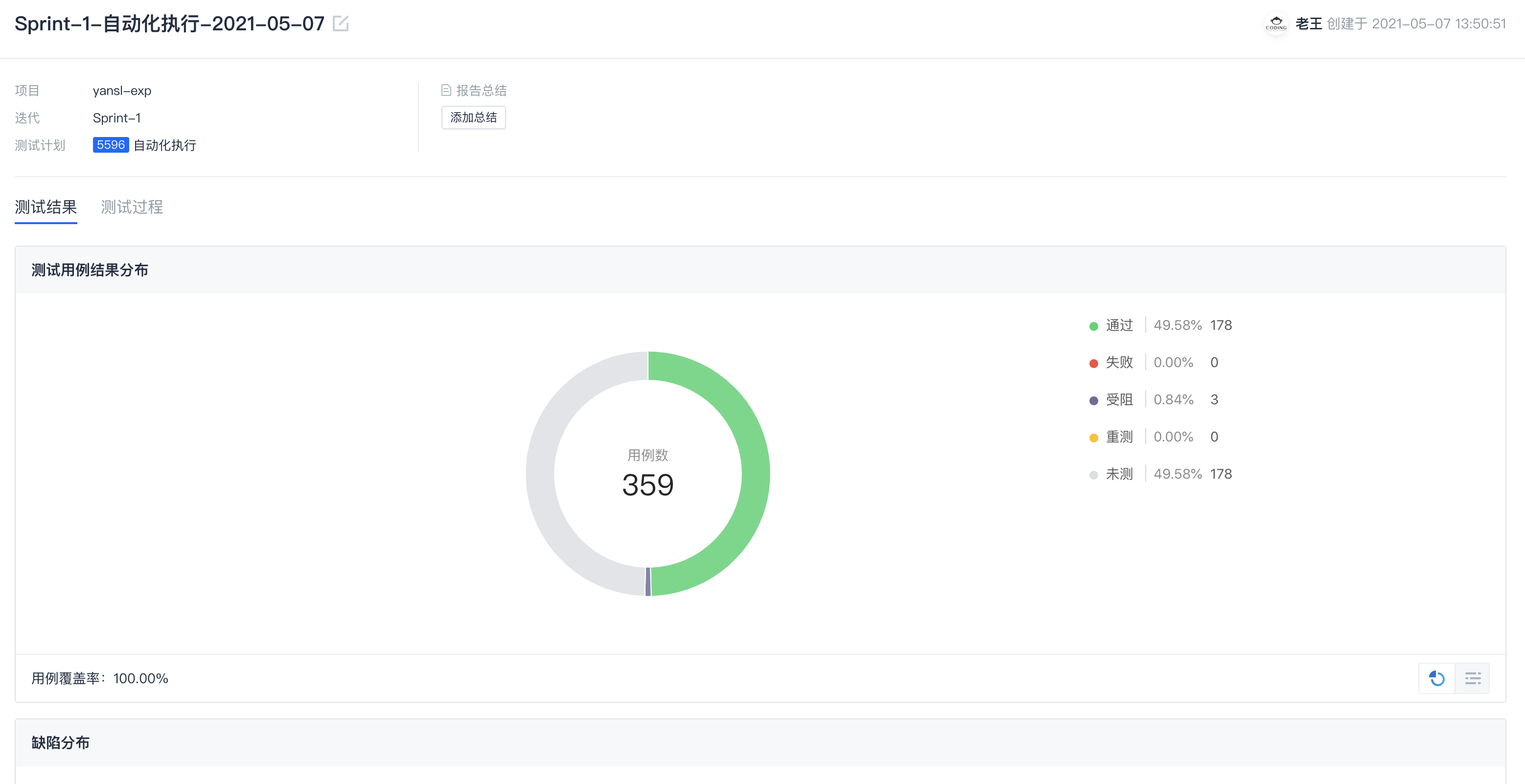Switch to list view icon
The height and width of the screenshot is (784, 1525).
tap(1472, 678)
